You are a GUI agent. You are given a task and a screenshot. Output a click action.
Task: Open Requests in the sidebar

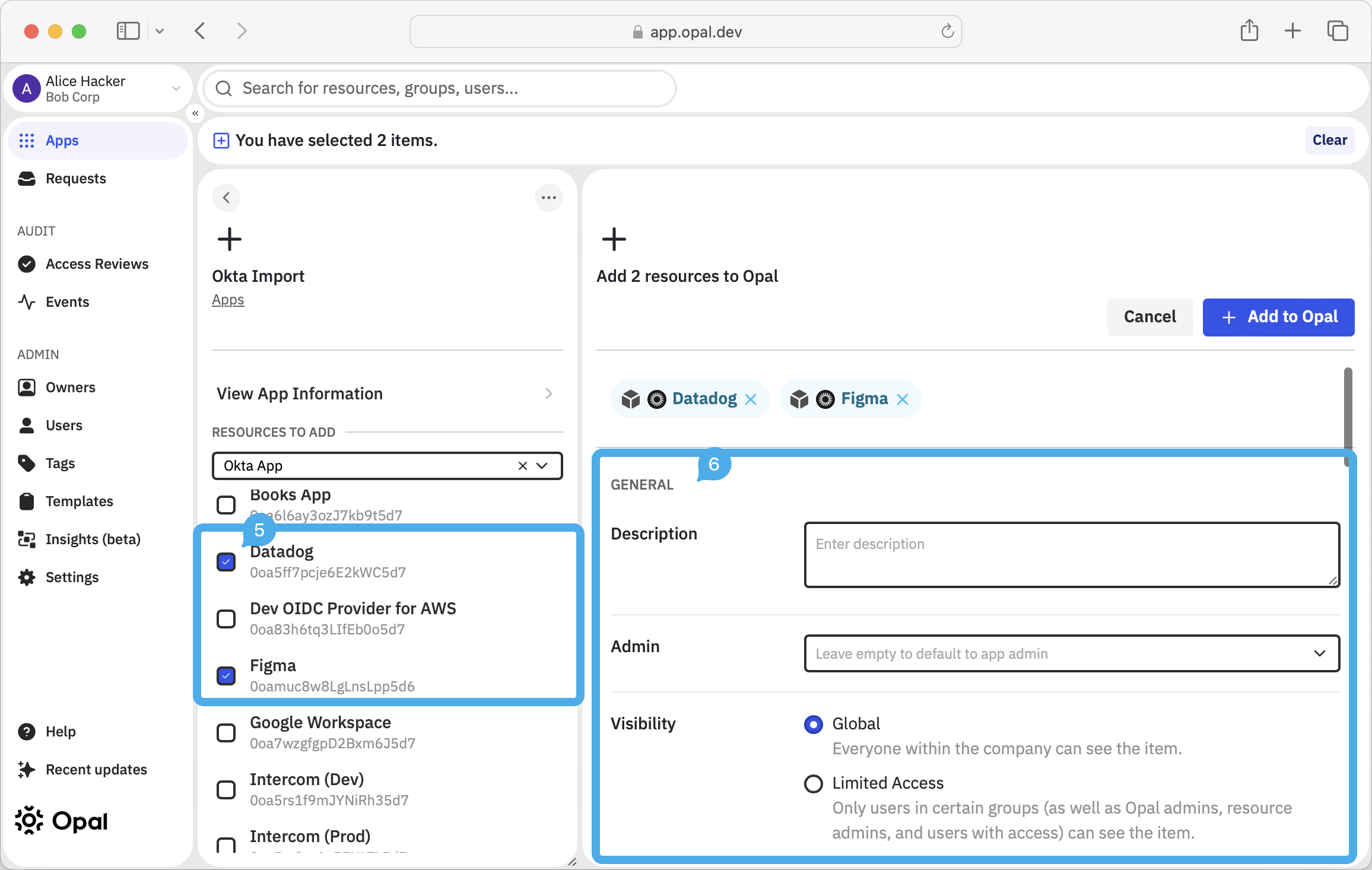tap(75, 179)
